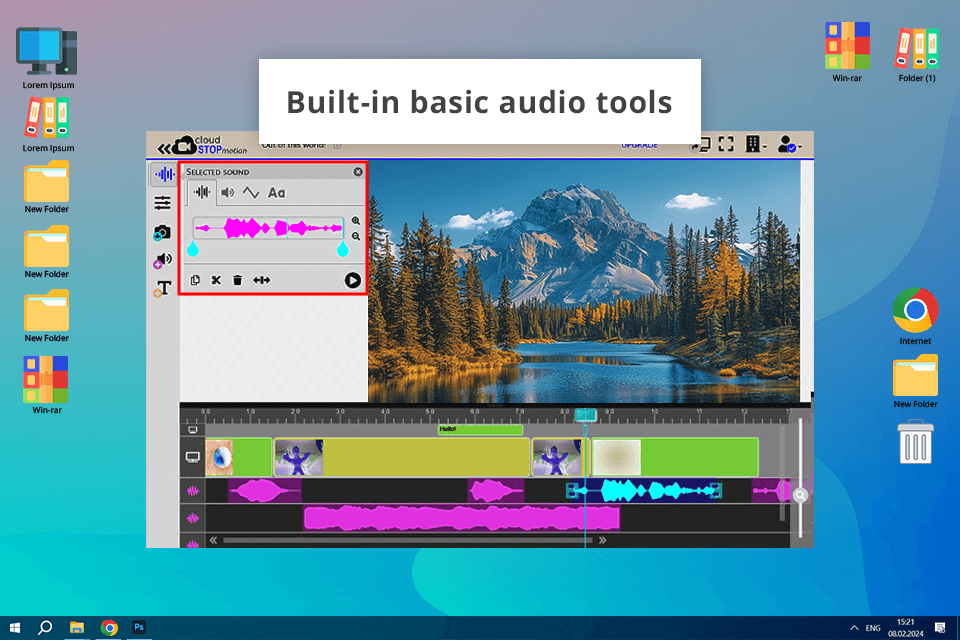This screenshot has height=640, width=960.
Task: Switch to the volume speaker tab
Action: 228,193
